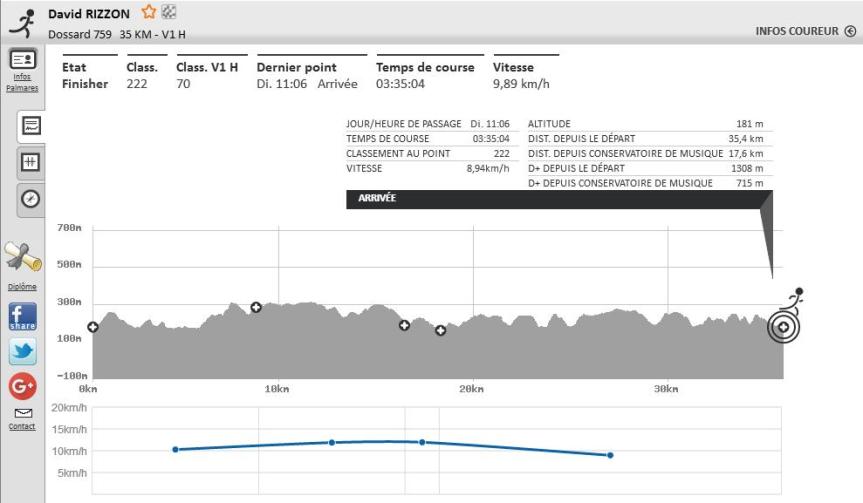Select the checkpoint marker near 9km
This screenshot has height=503, width=863.
tap(256, 307)
